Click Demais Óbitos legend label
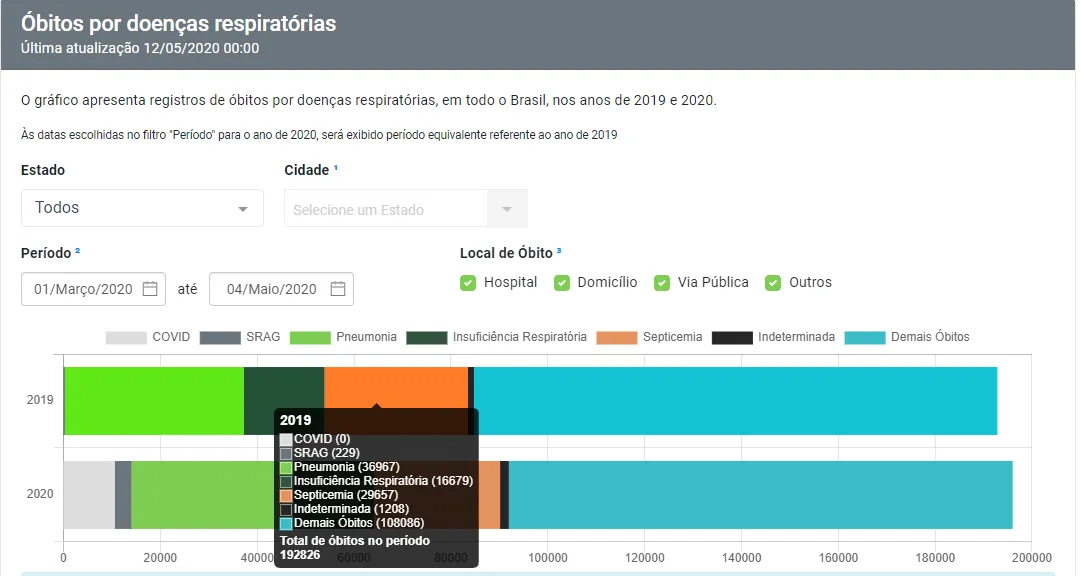 point(930,337)
